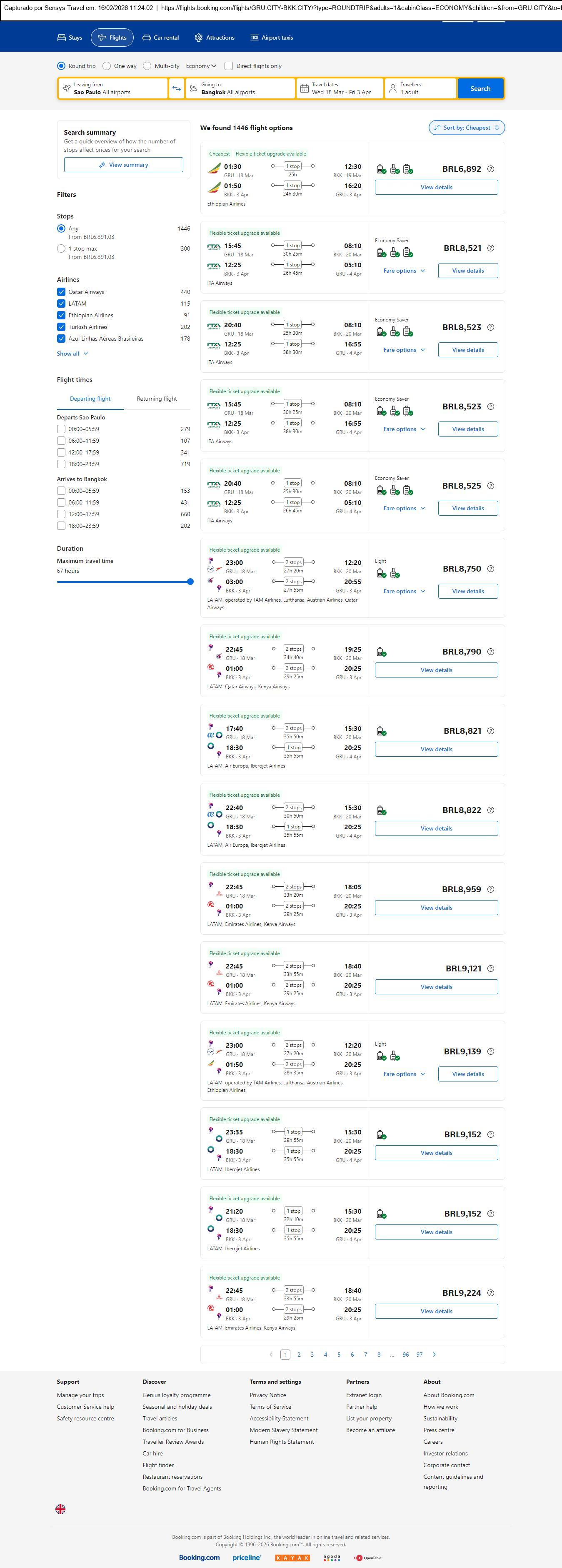Image resolution: width=562 pixels, height=1568 pixels.
Task: Click the Maximum travel time slider handle
Action: coord(190,582)
